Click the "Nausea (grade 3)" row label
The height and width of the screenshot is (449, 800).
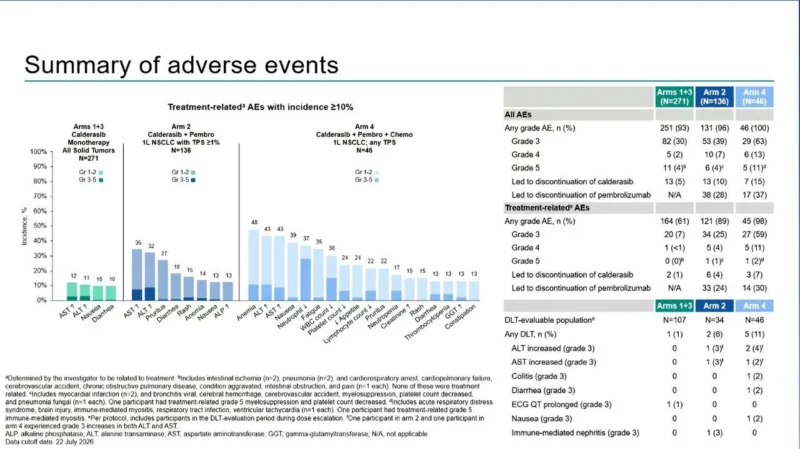541,419
